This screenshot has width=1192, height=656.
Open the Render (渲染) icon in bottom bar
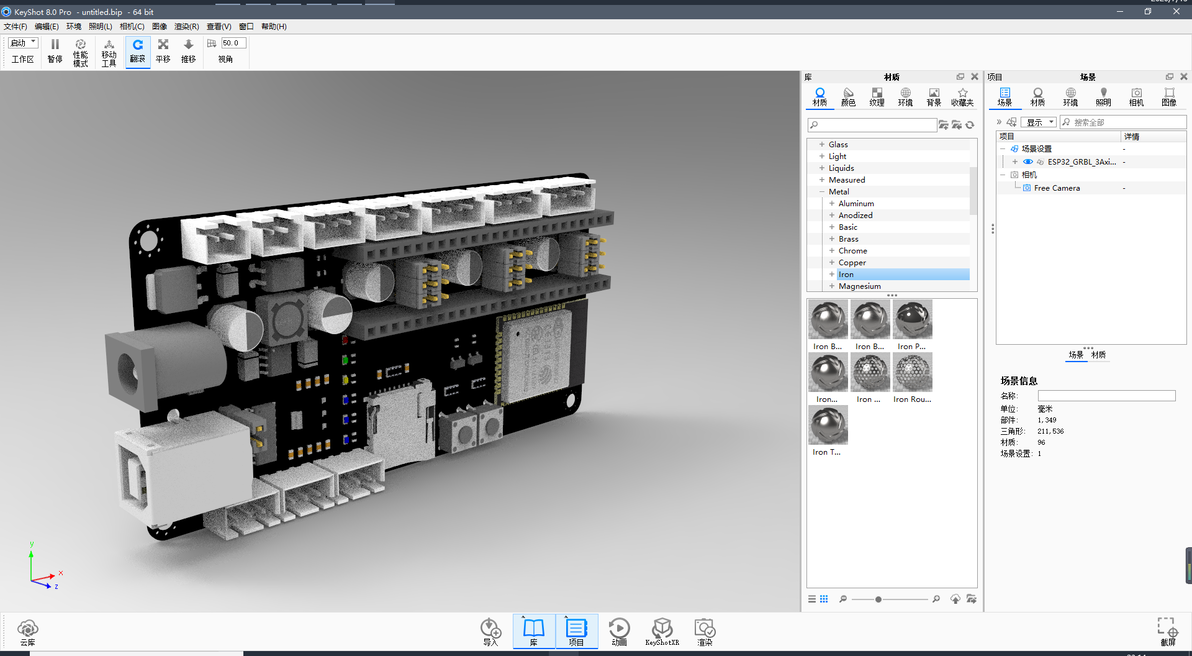pyautogui.click(x=705, y=632)
